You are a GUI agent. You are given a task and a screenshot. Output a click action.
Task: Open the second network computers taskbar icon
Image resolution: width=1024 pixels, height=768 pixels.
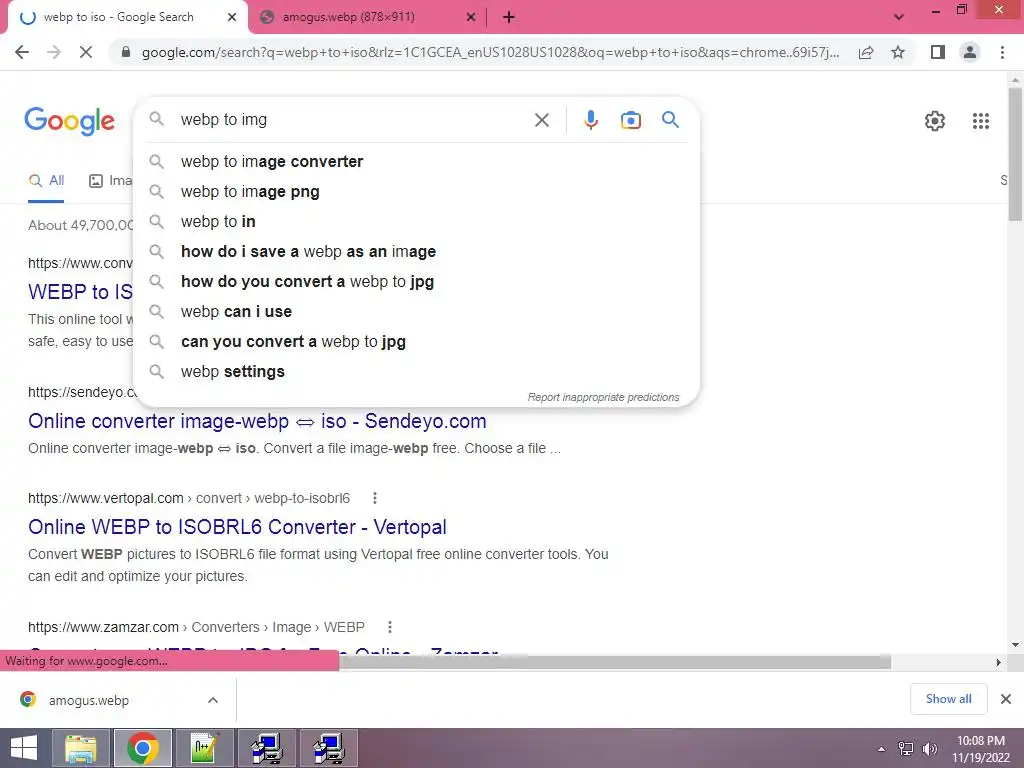coord(329,748)
